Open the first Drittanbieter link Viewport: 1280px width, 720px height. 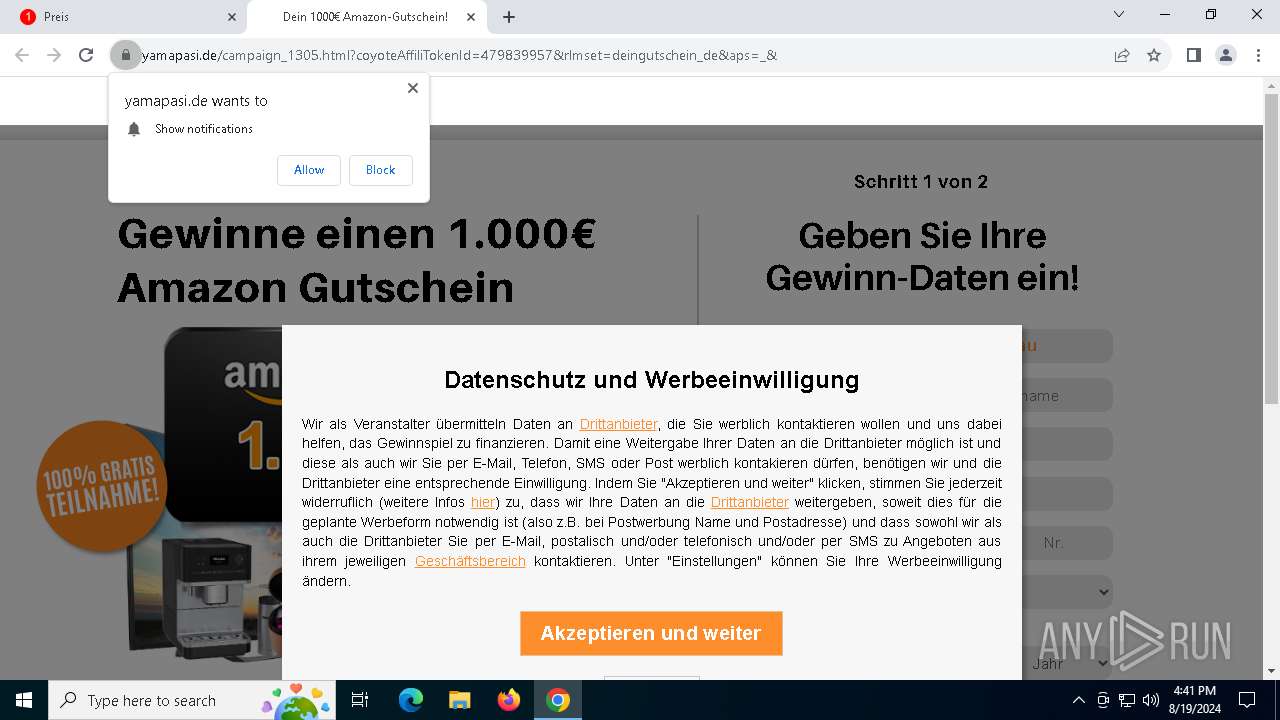coord(619,424)
